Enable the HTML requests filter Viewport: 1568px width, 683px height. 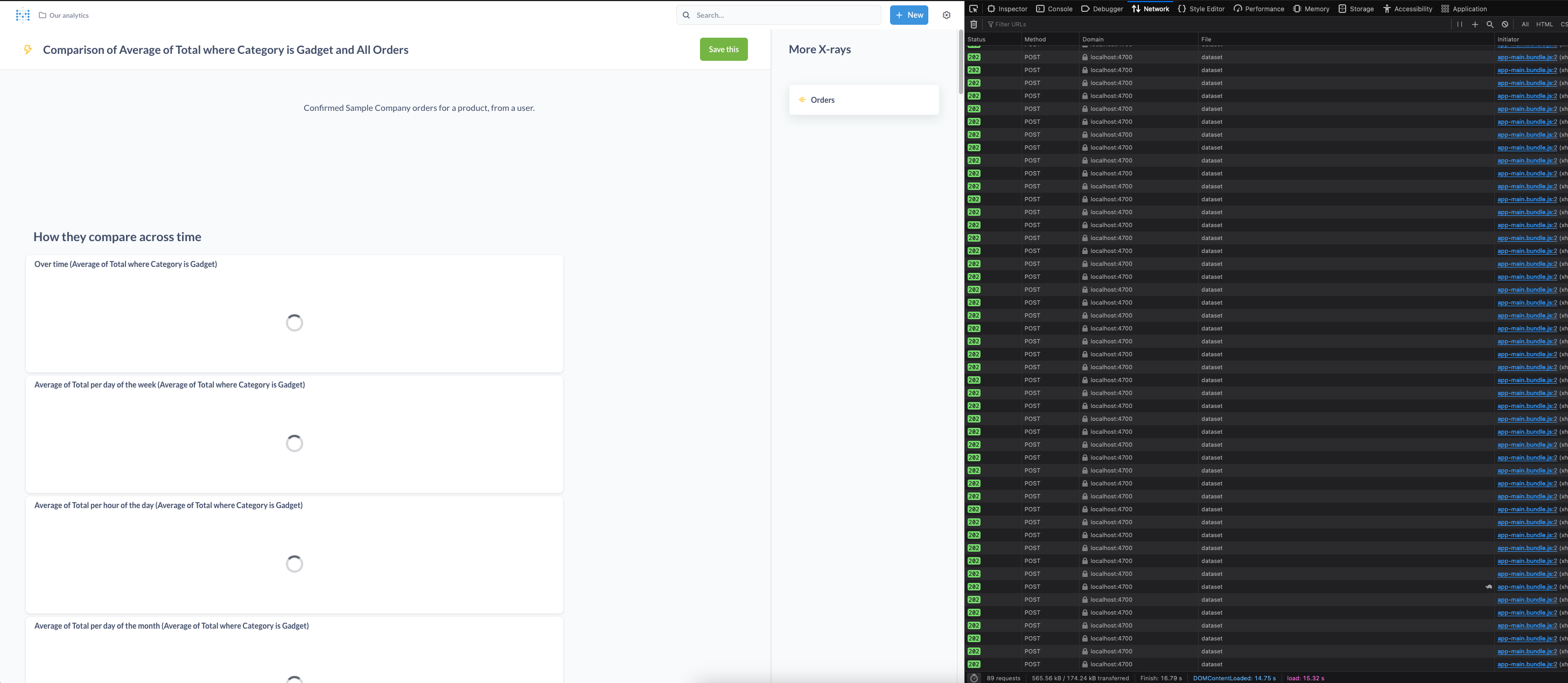(x=1544, y=24)
